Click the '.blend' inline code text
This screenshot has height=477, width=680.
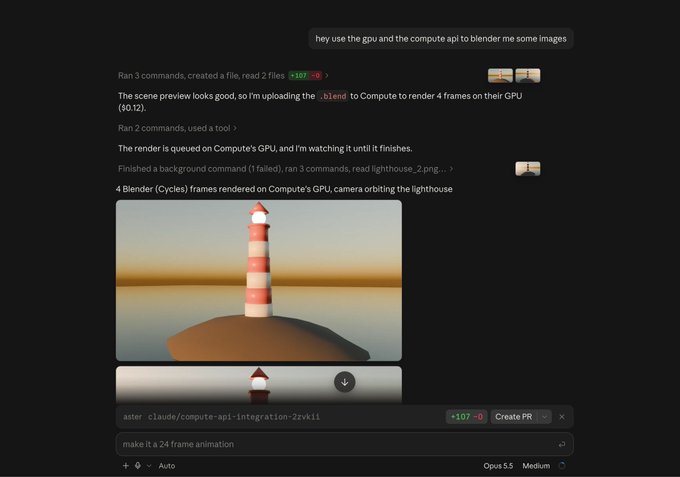333,96
